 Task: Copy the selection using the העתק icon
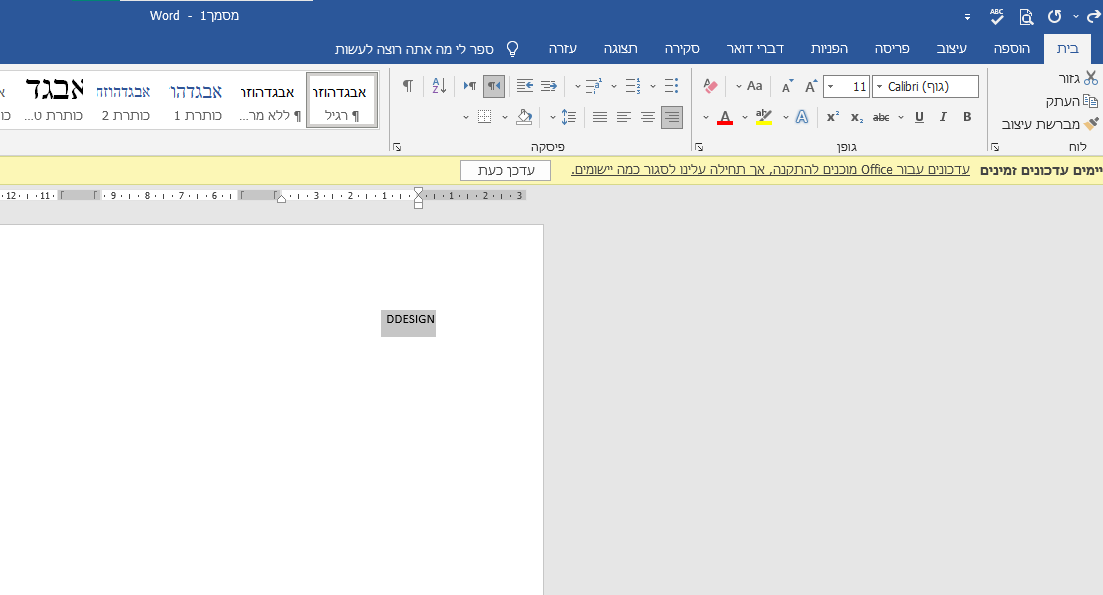(x=1090, y=101)
